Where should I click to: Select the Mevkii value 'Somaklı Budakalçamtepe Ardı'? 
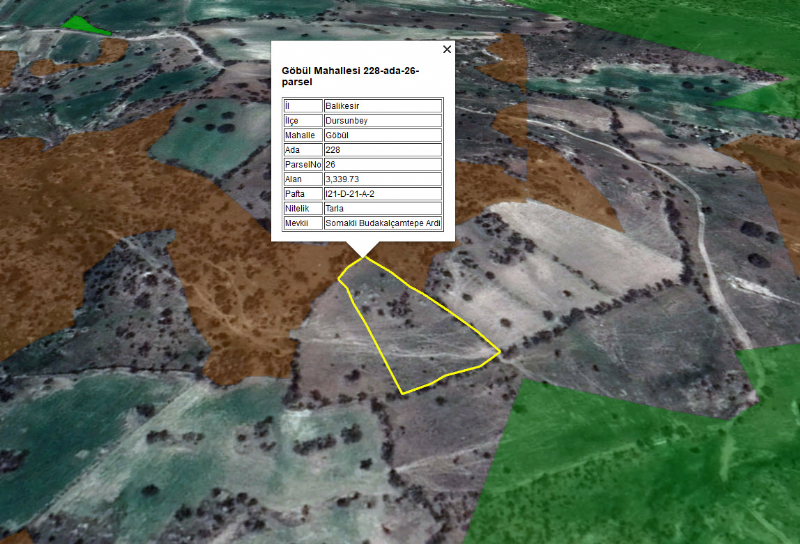tap(383, 223)
